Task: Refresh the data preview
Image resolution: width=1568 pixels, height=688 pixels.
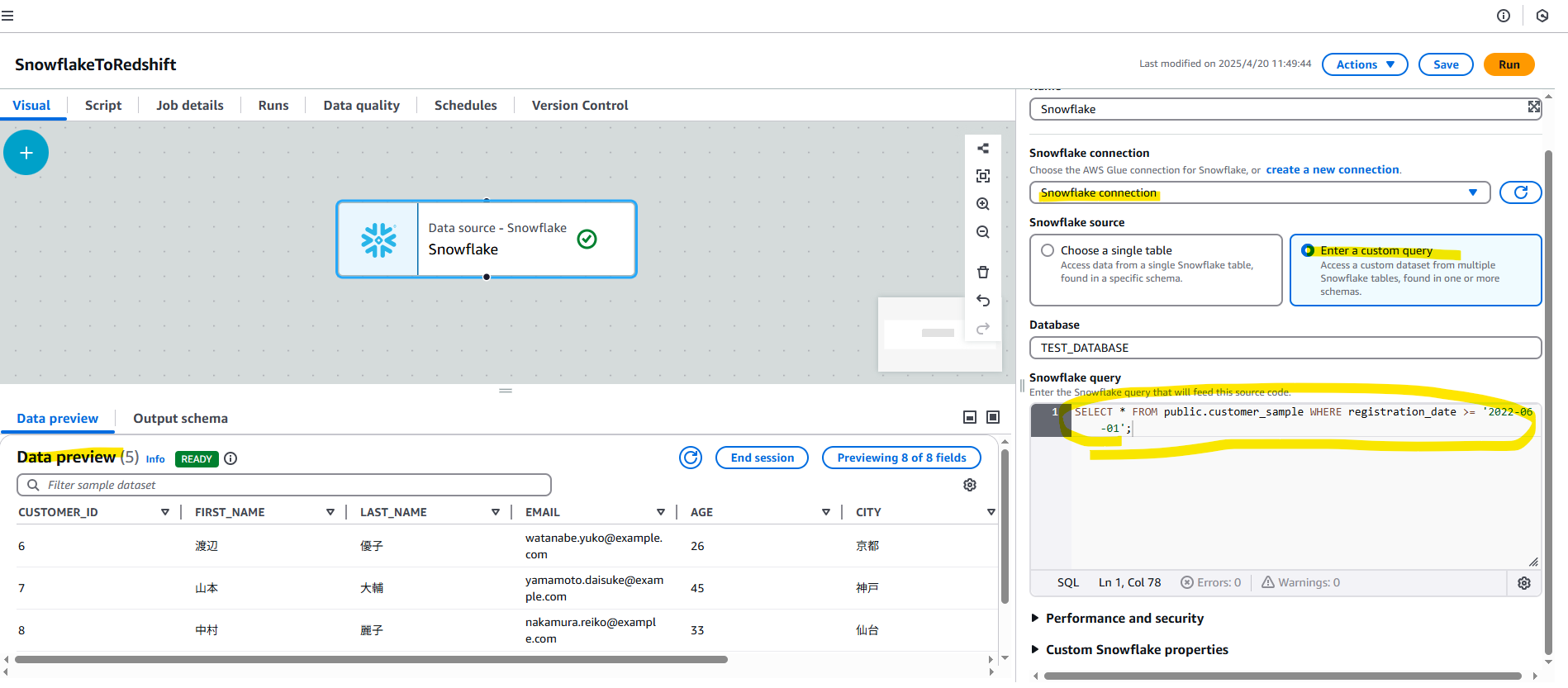Action: [x=691, y=458]
